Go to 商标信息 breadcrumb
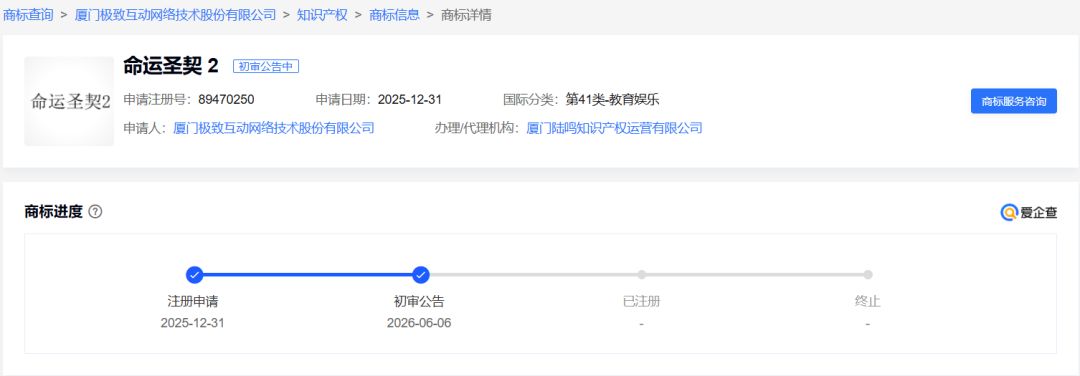The width and height of the screenshot is (1080, 376). tap(395, 15)
